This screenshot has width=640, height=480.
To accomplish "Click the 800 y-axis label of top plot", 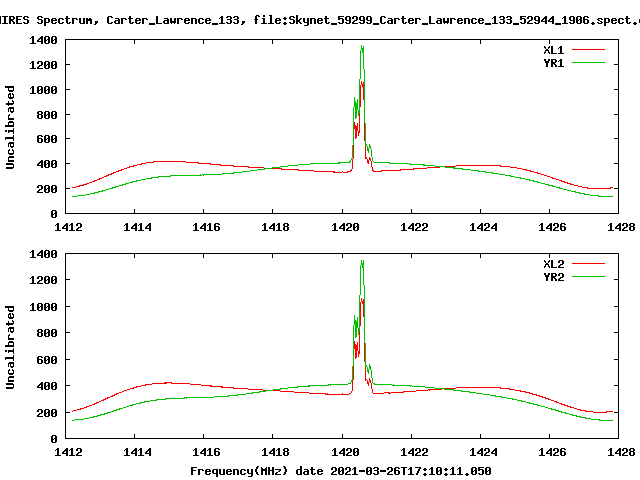I will pyautogui.click(x=47, y=115).
